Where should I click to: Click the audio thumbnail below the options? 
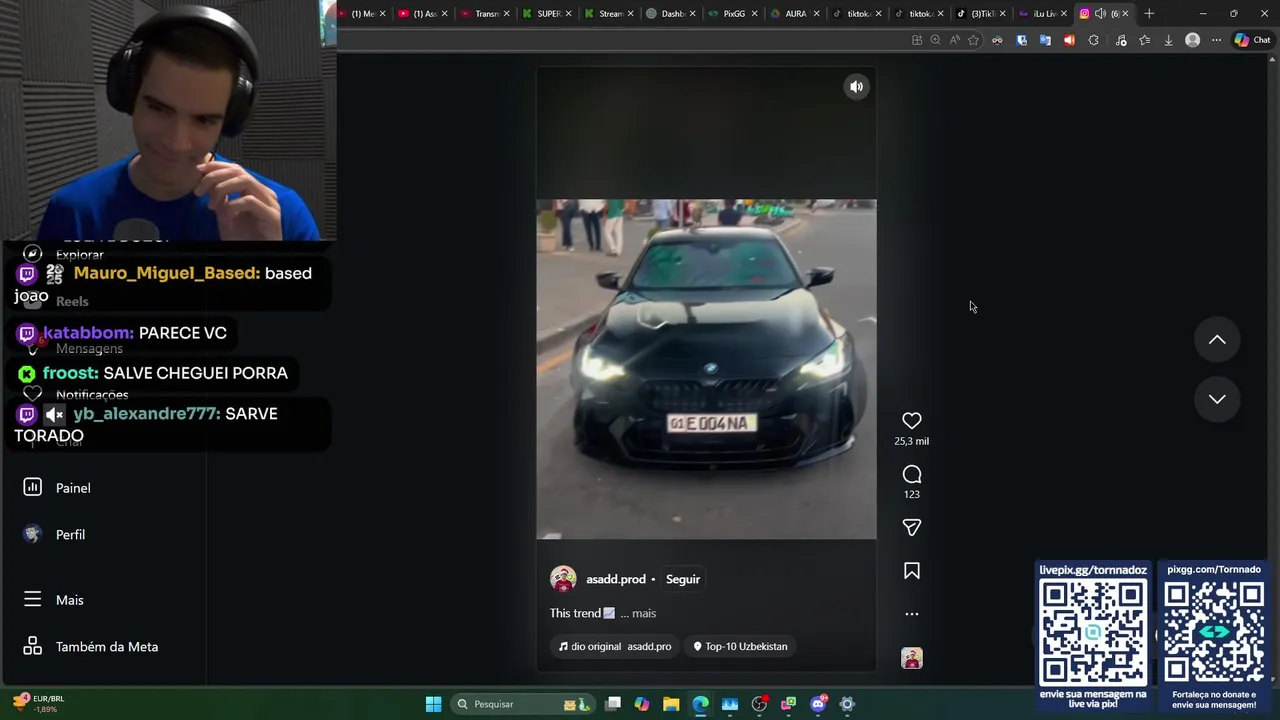tap(911, 658)
